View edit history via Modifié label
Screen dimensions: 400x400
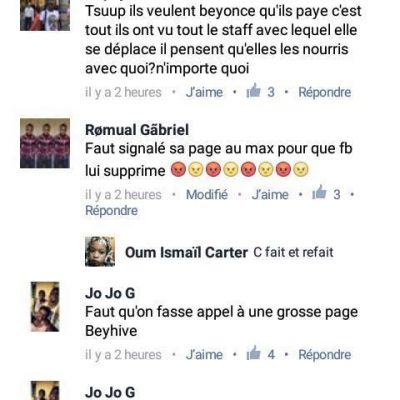[207, 194]
